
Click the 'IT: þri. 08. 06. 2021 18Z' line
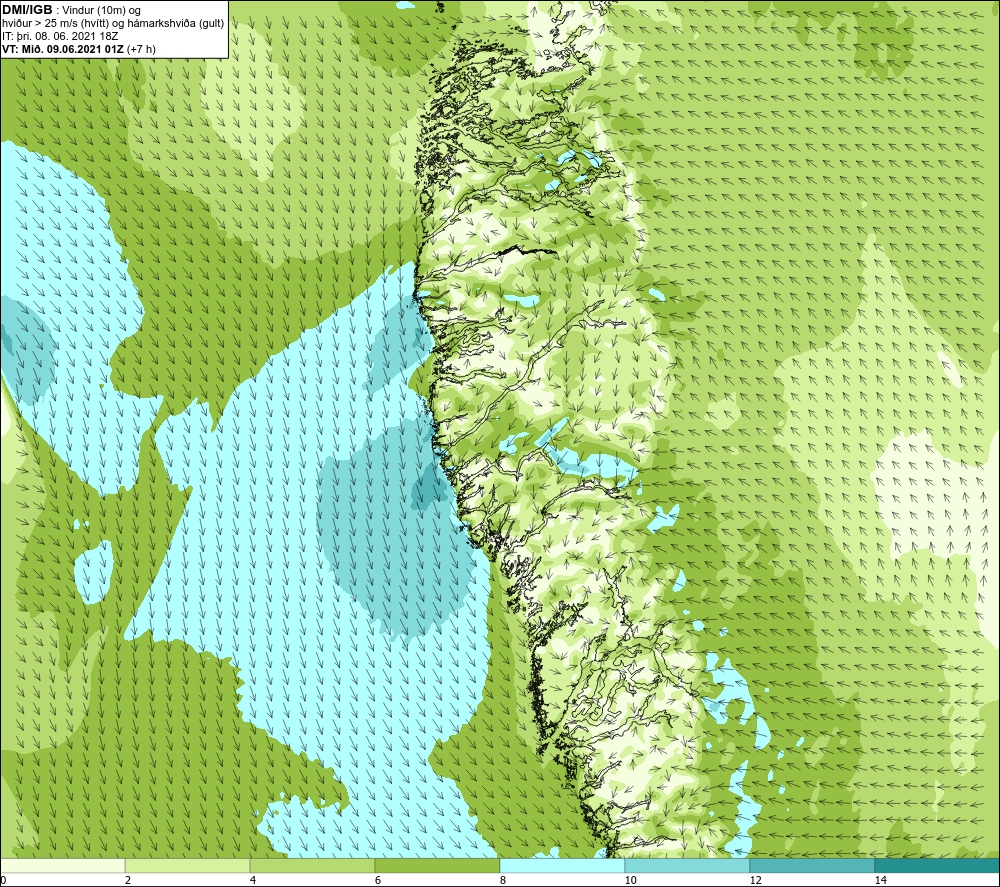60,36
